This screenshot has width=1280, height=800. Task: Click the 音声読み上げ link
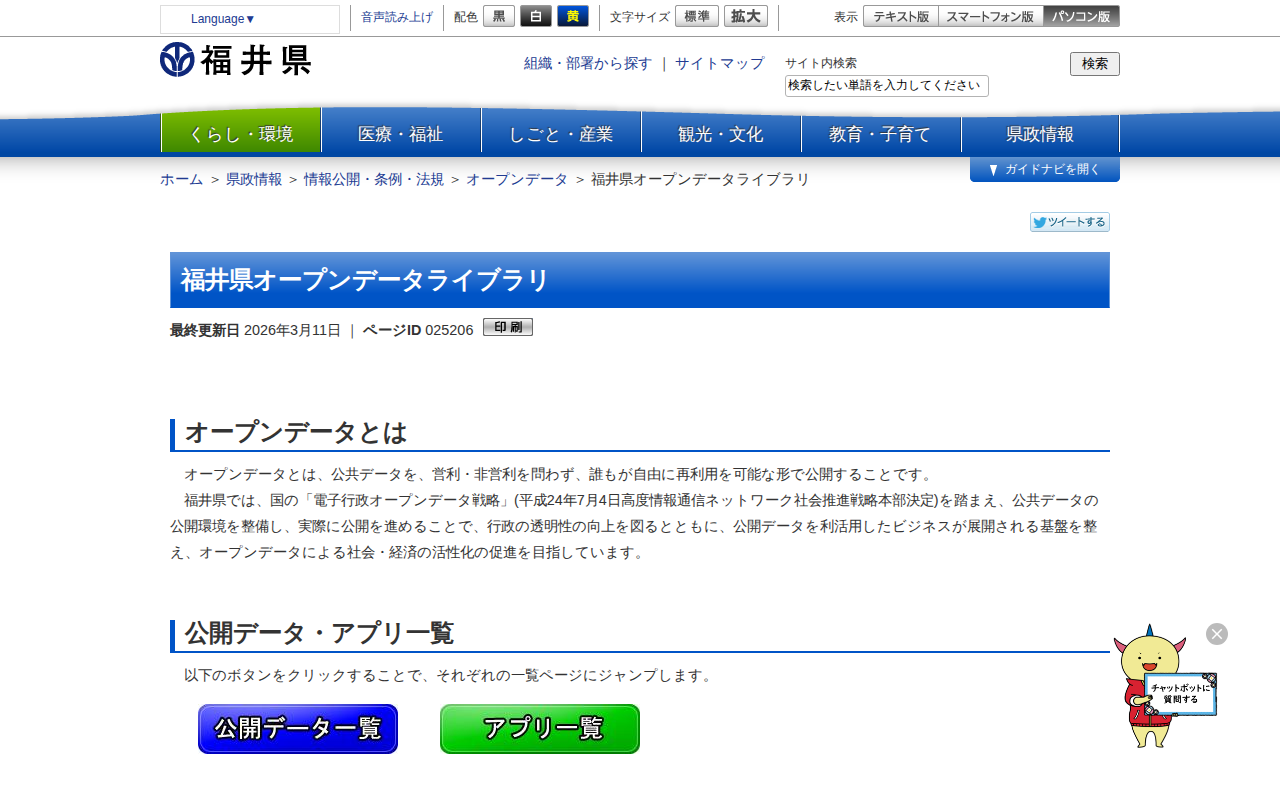[x=397, y=17]
